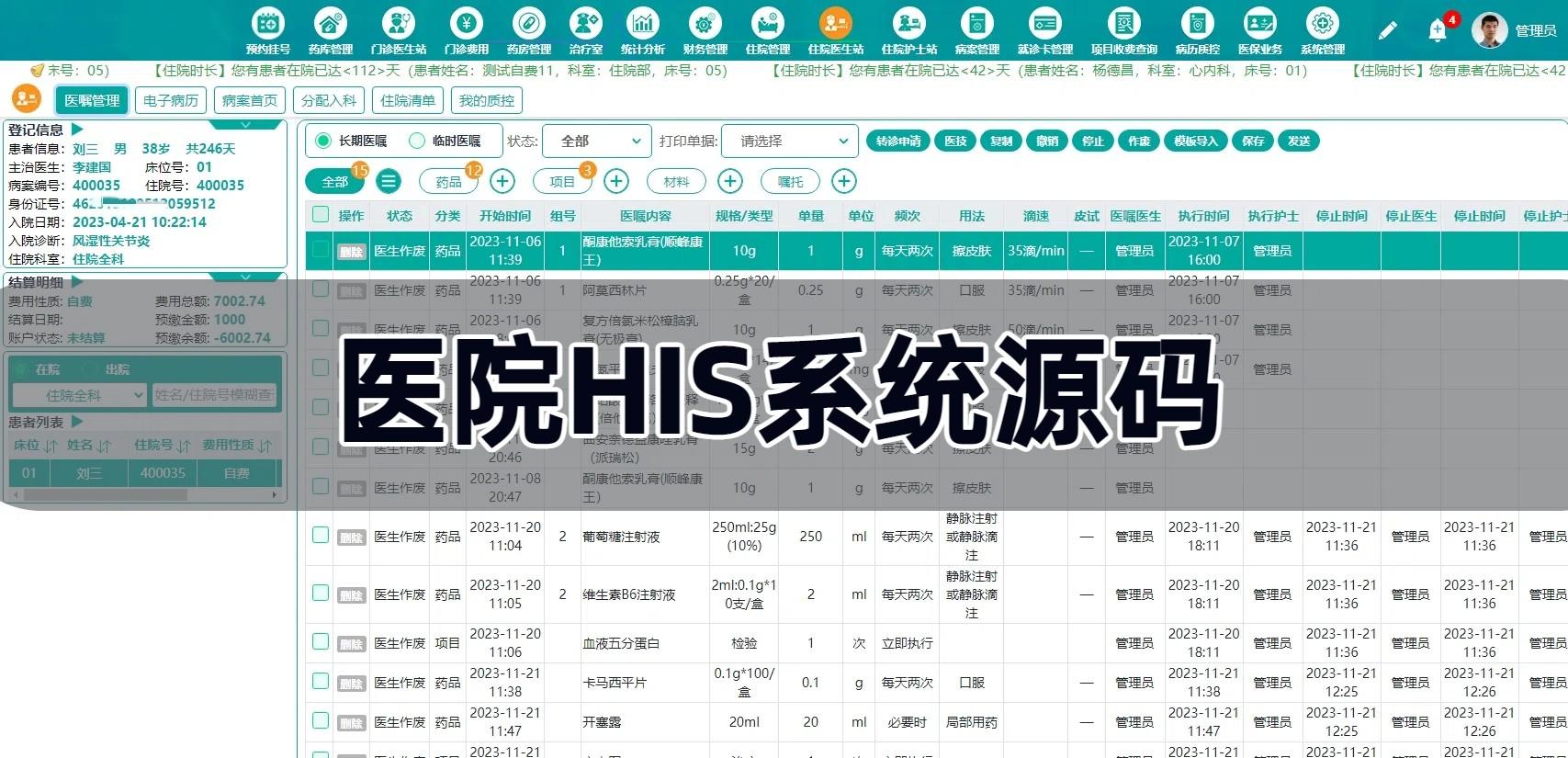Open the 住院护士站 nurse station icon
The height and width of the screenshot is (758, 1568).
[x=908, y=24]
